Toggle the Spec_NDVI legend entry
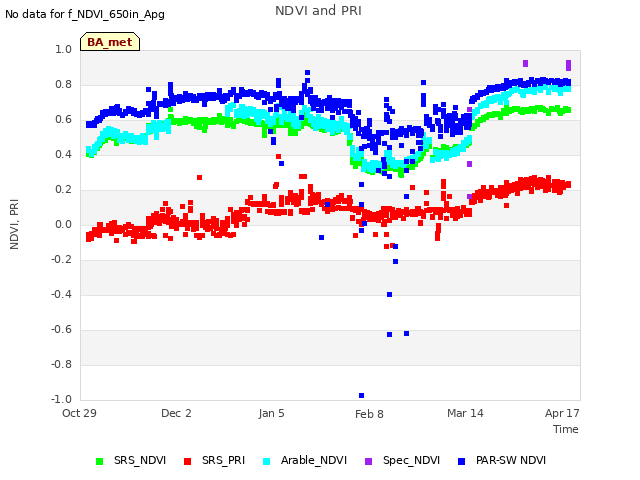Screen dimensions: 640x480 click(402, 461)
